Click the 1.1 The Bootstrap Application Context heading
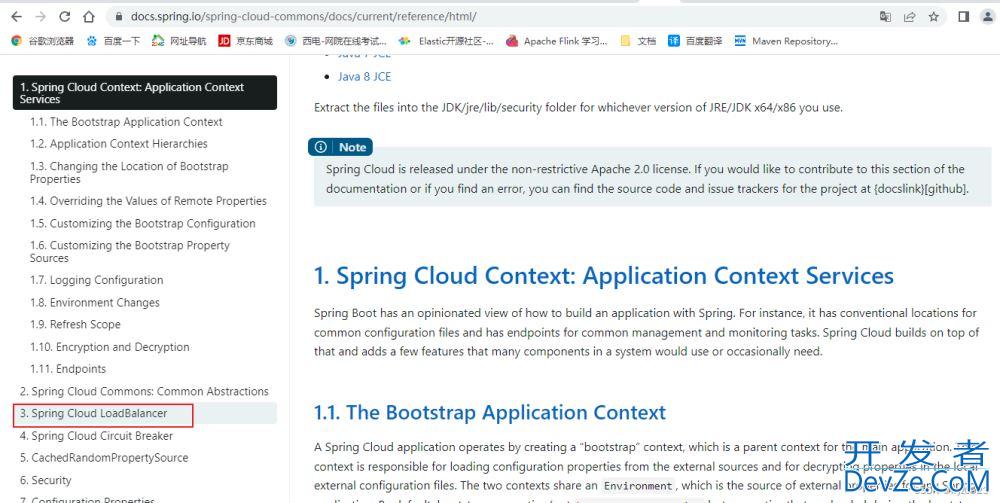Viewport: 1000px width, 503px height. tap(490, 412)
